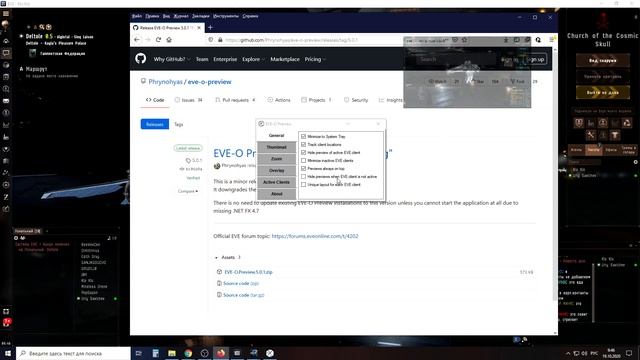Expand the Why GitHub? dropdown
This screenshot has height=360, width=640.
pyautogui.click(x=171, y=59)
